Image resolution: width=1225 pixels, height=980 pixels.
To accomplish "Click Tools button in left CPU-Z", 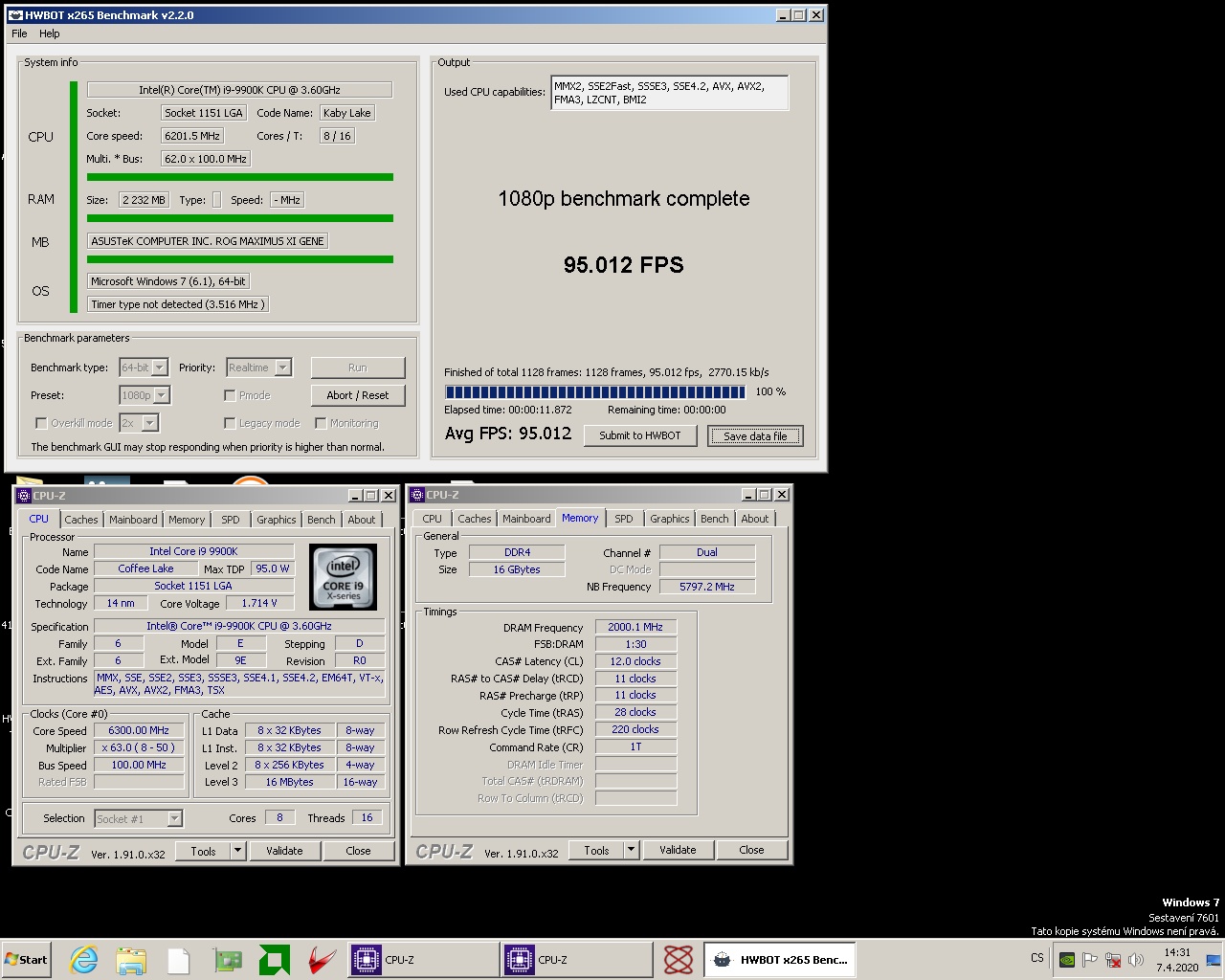I will point(203,851).
